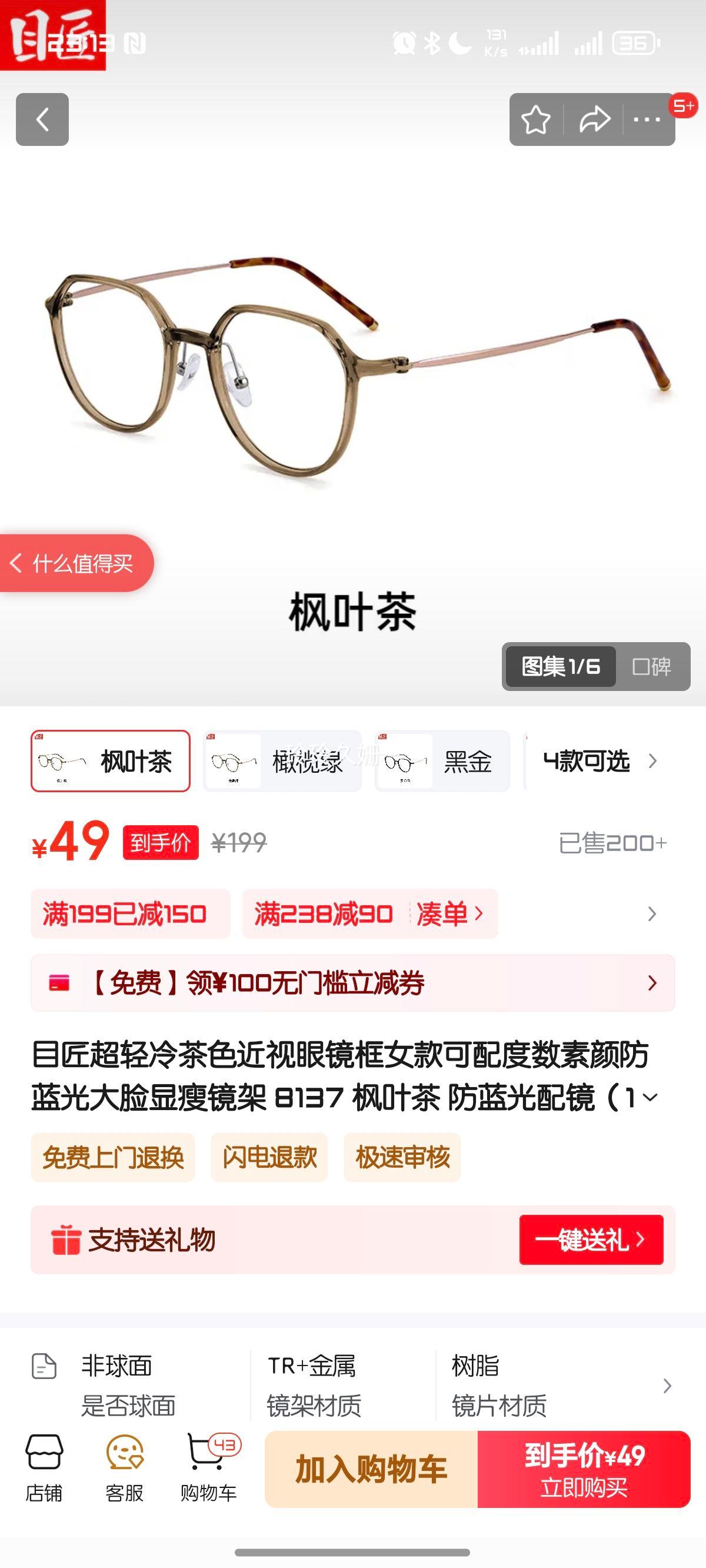Open the three-dot more menu
Image resolution: width=706 pixels, height=1568 pixels.
tap(647, 119)
